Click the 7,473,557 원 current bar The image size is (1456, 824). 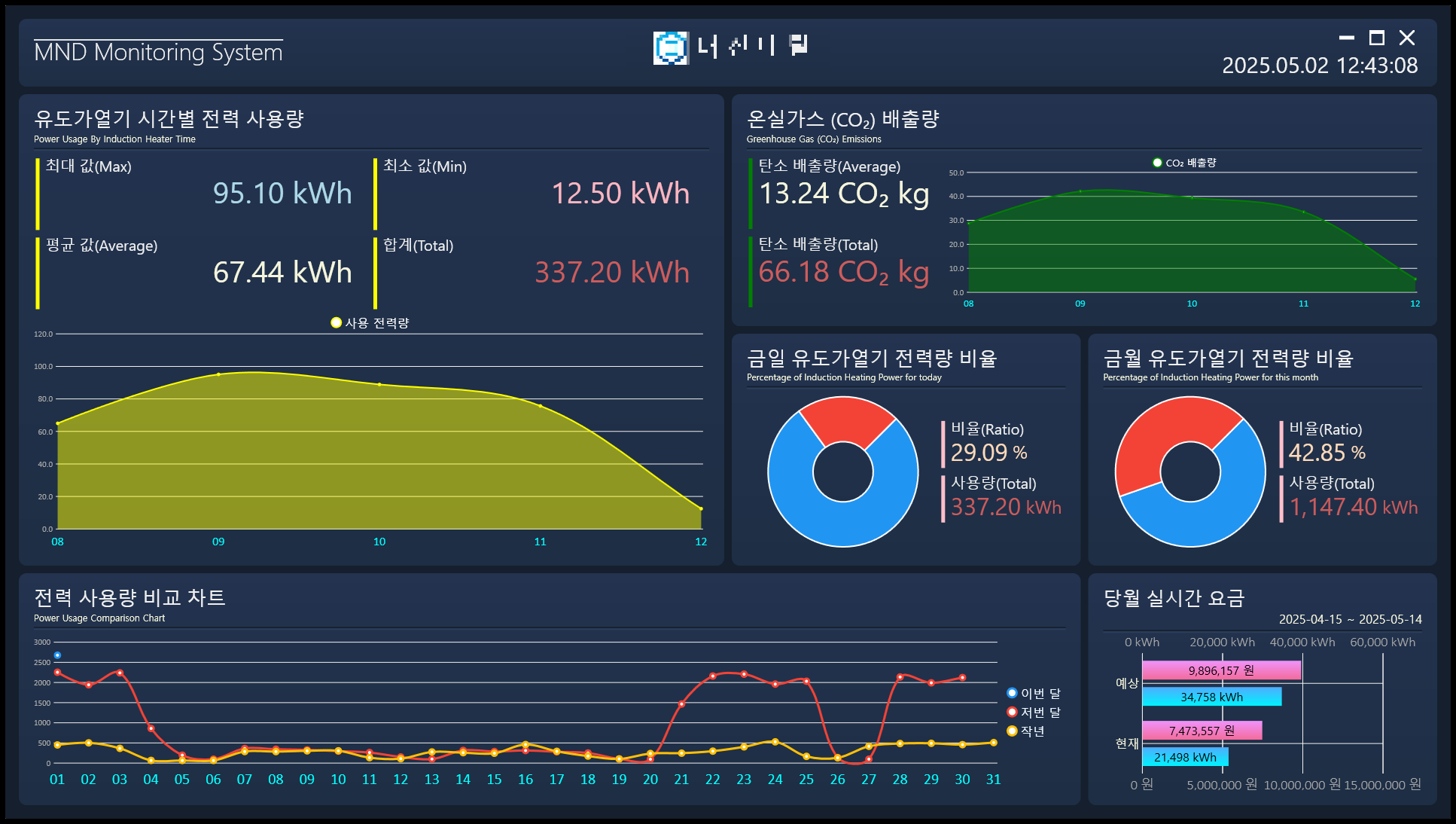[1202, 731]
